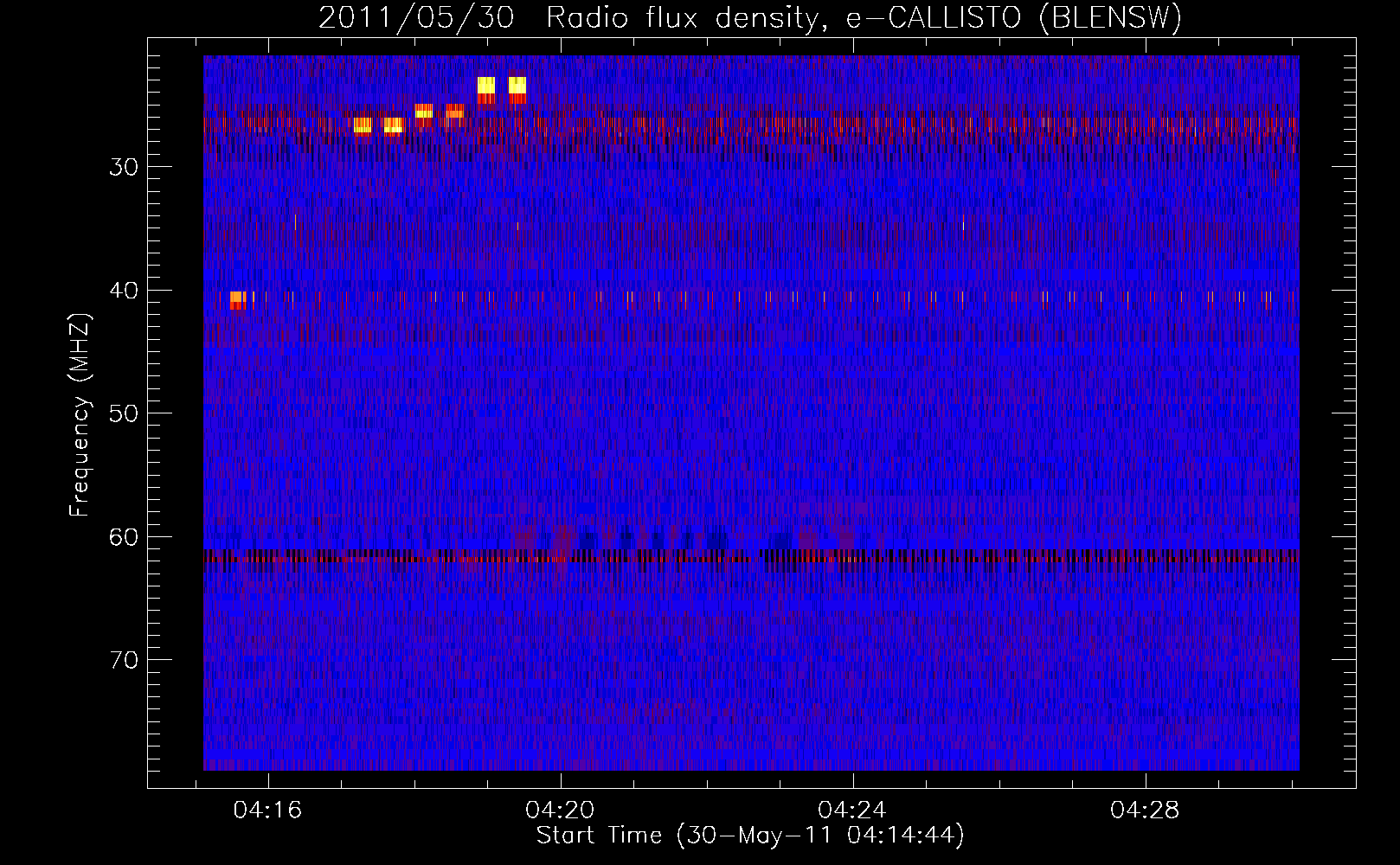Click the 'Frequency (MHZ)' axis label

click(x=80, y=414)
